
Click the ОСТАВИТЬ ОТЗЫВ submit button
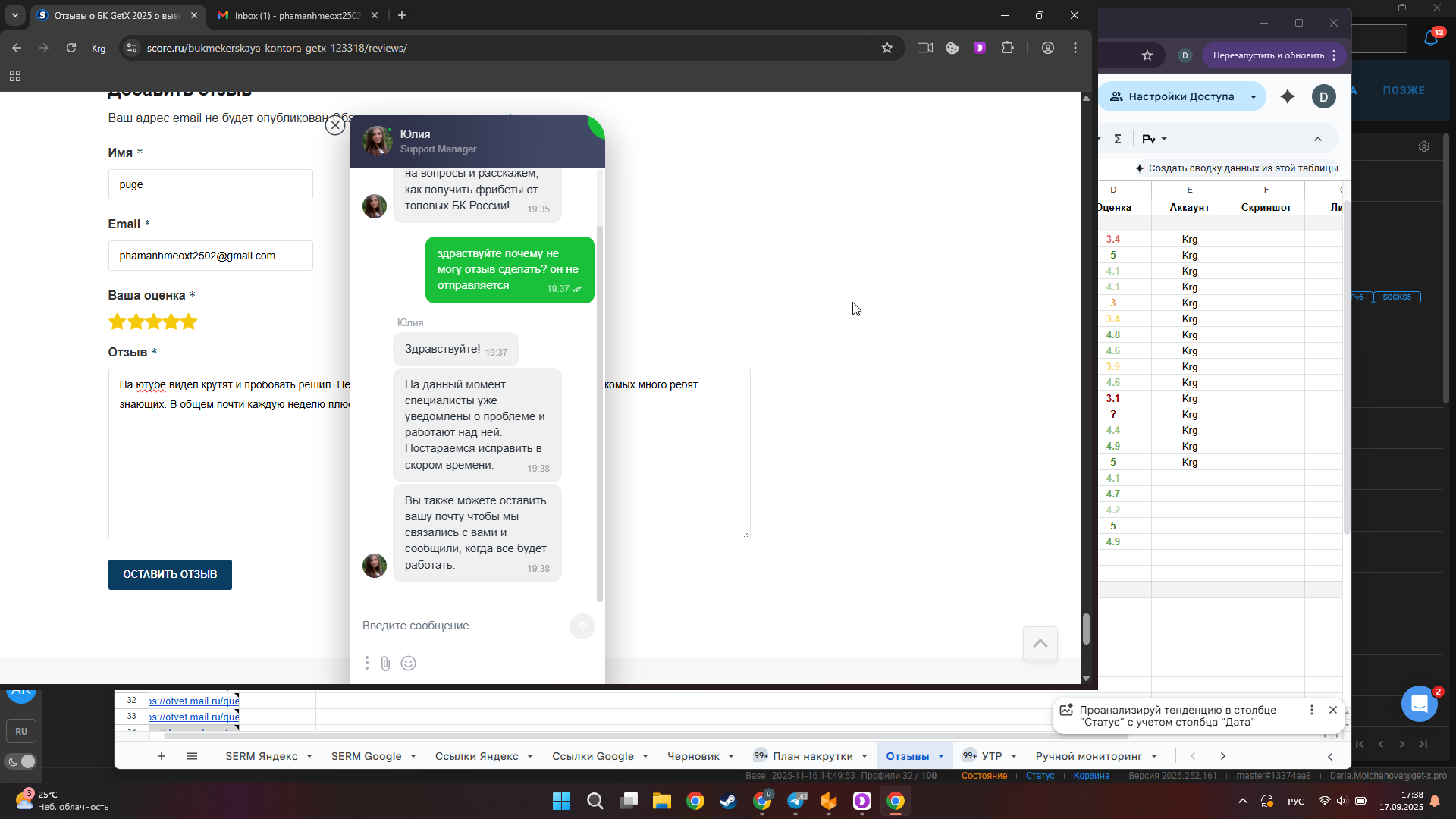170,575
